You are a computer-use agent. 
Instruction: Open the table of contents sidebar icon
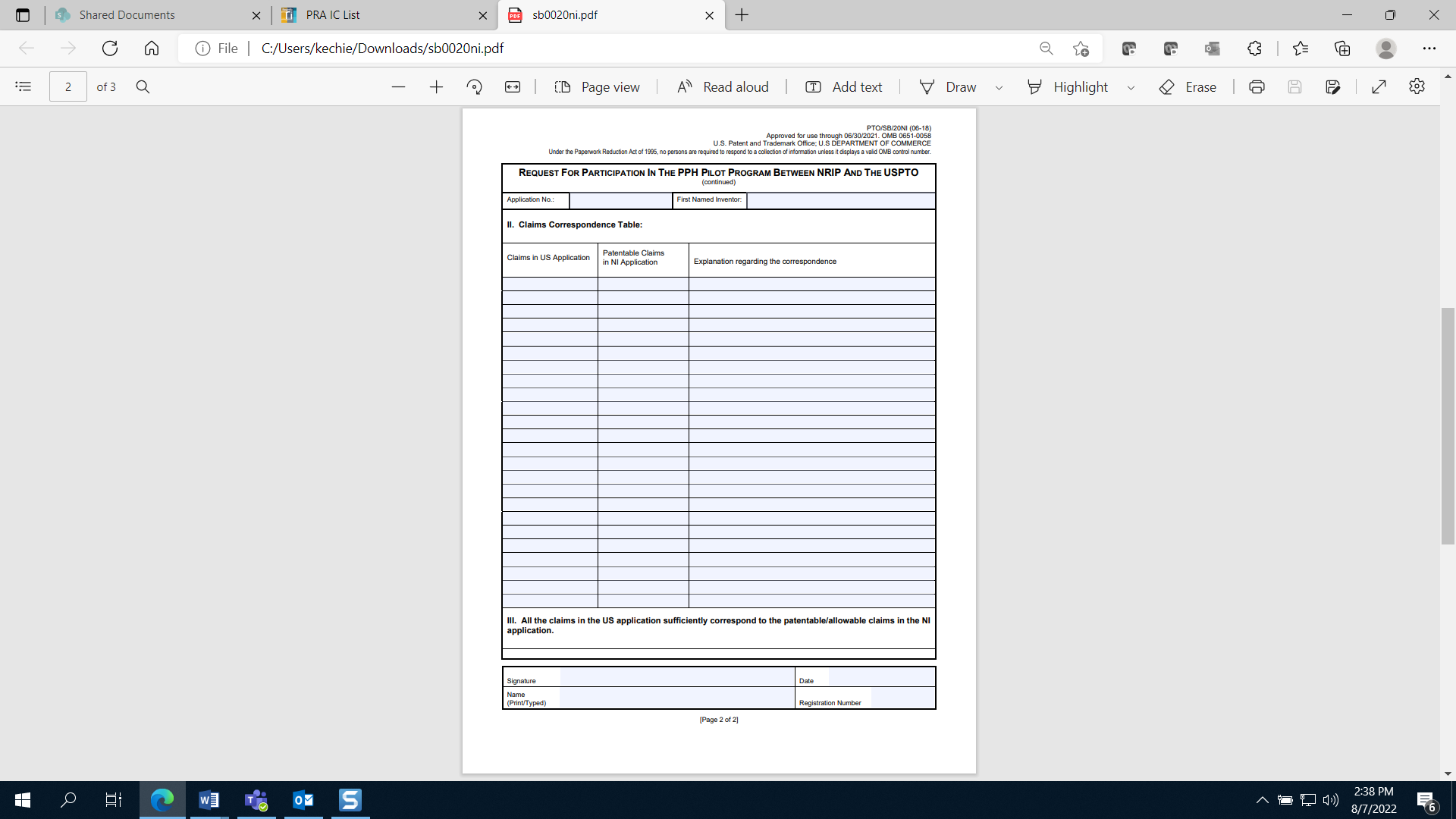click(24, 86)
